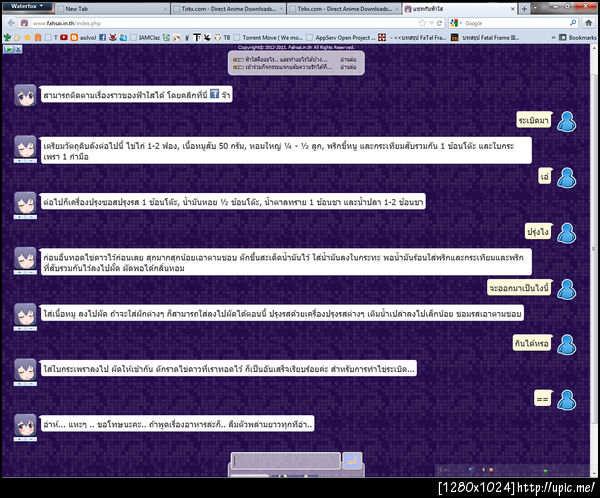This screenshot has height=498, width=600.
Task: Open the Fatal Frame III bookmark
Action: pyautogui.click(x=485, y=37)
